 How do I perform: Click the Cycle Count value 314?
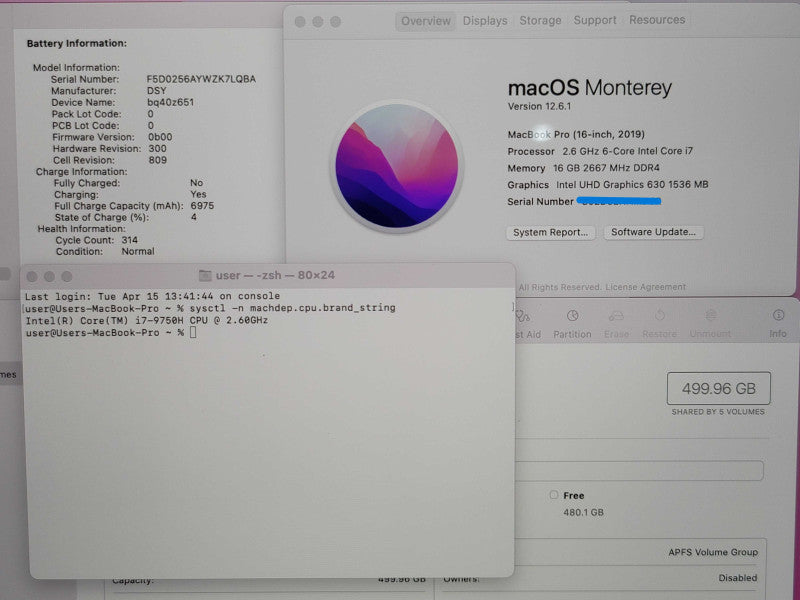[129, 240]
